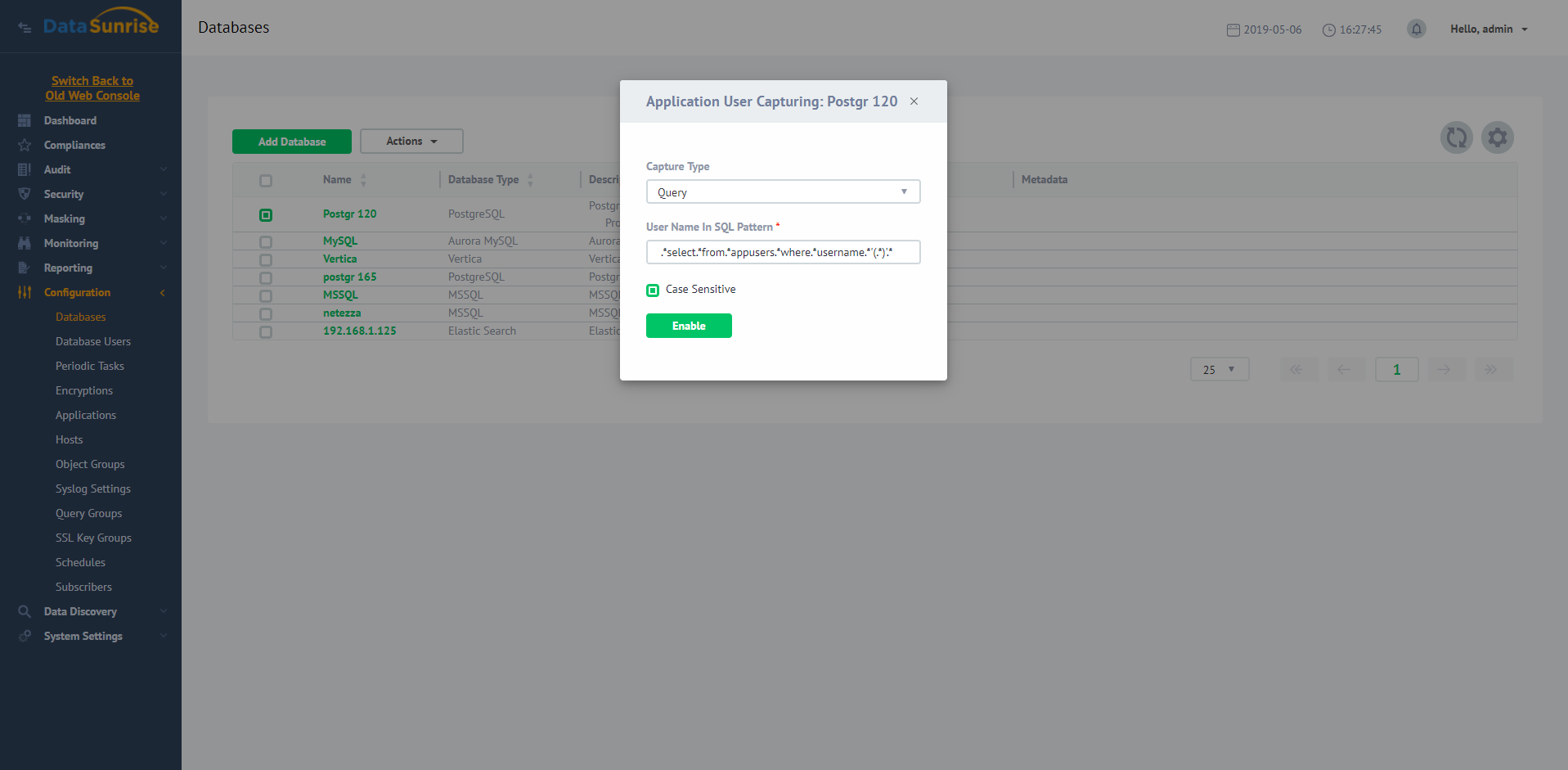Click the notification bell icon
1568x770 pixels.
(1416, 29)
